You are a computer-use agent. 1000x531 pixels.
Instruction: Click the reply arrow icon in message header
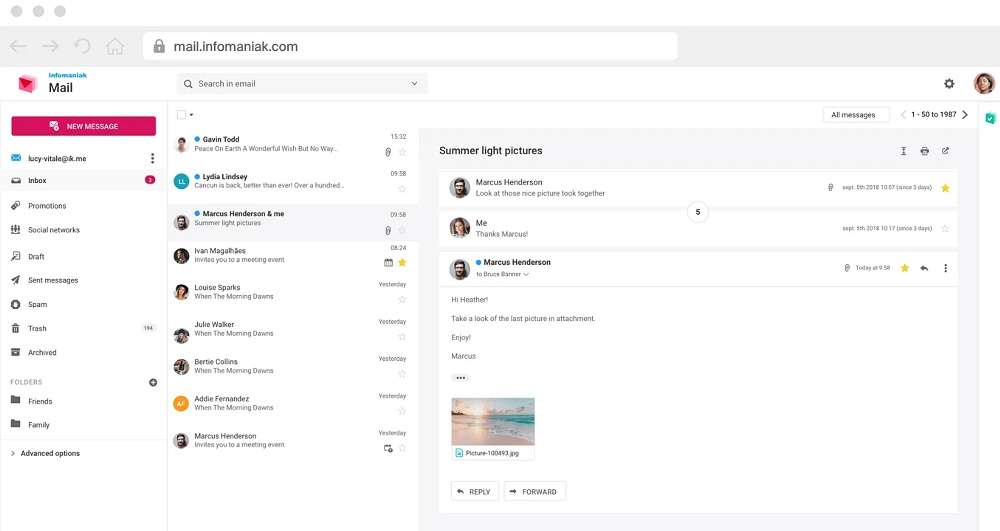[924, 268]
